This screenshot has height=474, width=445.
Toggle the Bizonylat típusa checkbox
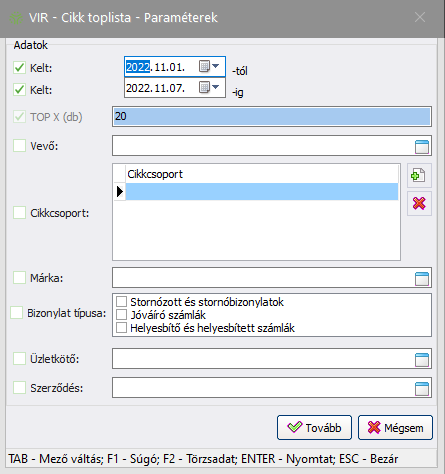pos(16,313)
